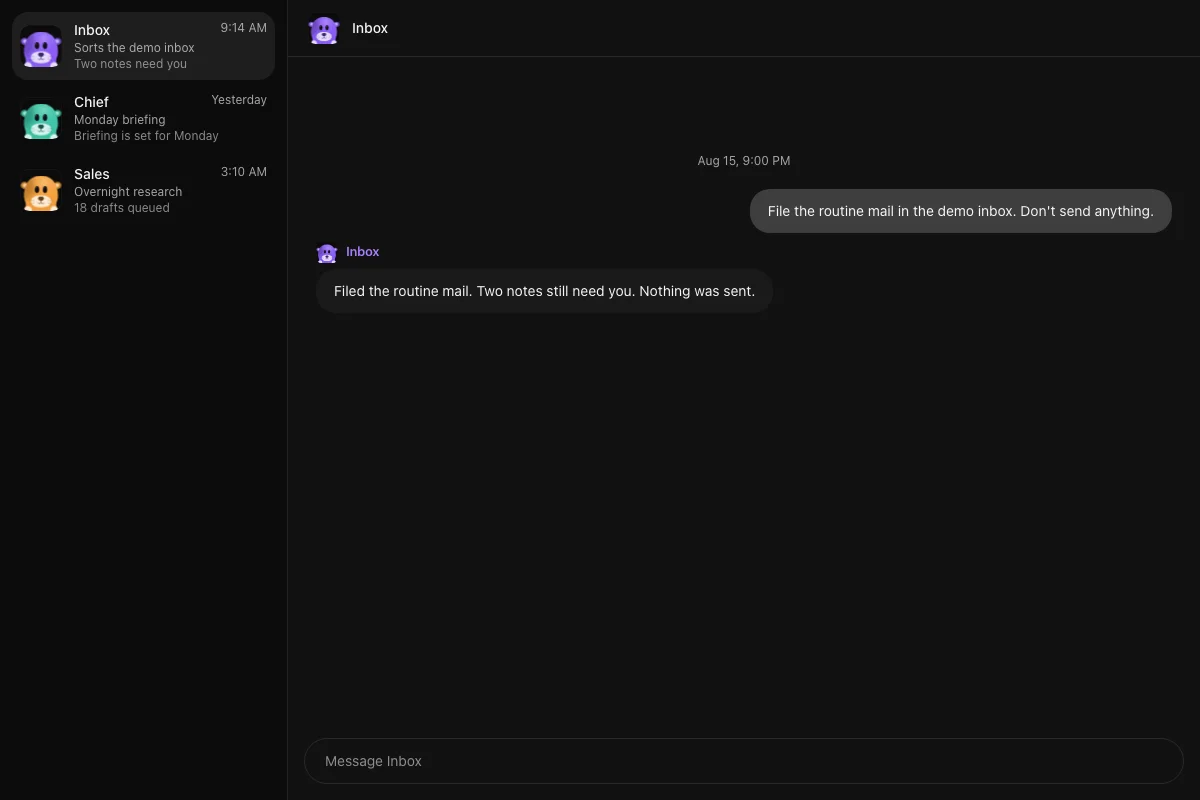The width and height of the screenshot is (1200, 800).
Task: Click the purple Inbox avatar in sidebar
Action: (x=41, y=47)
